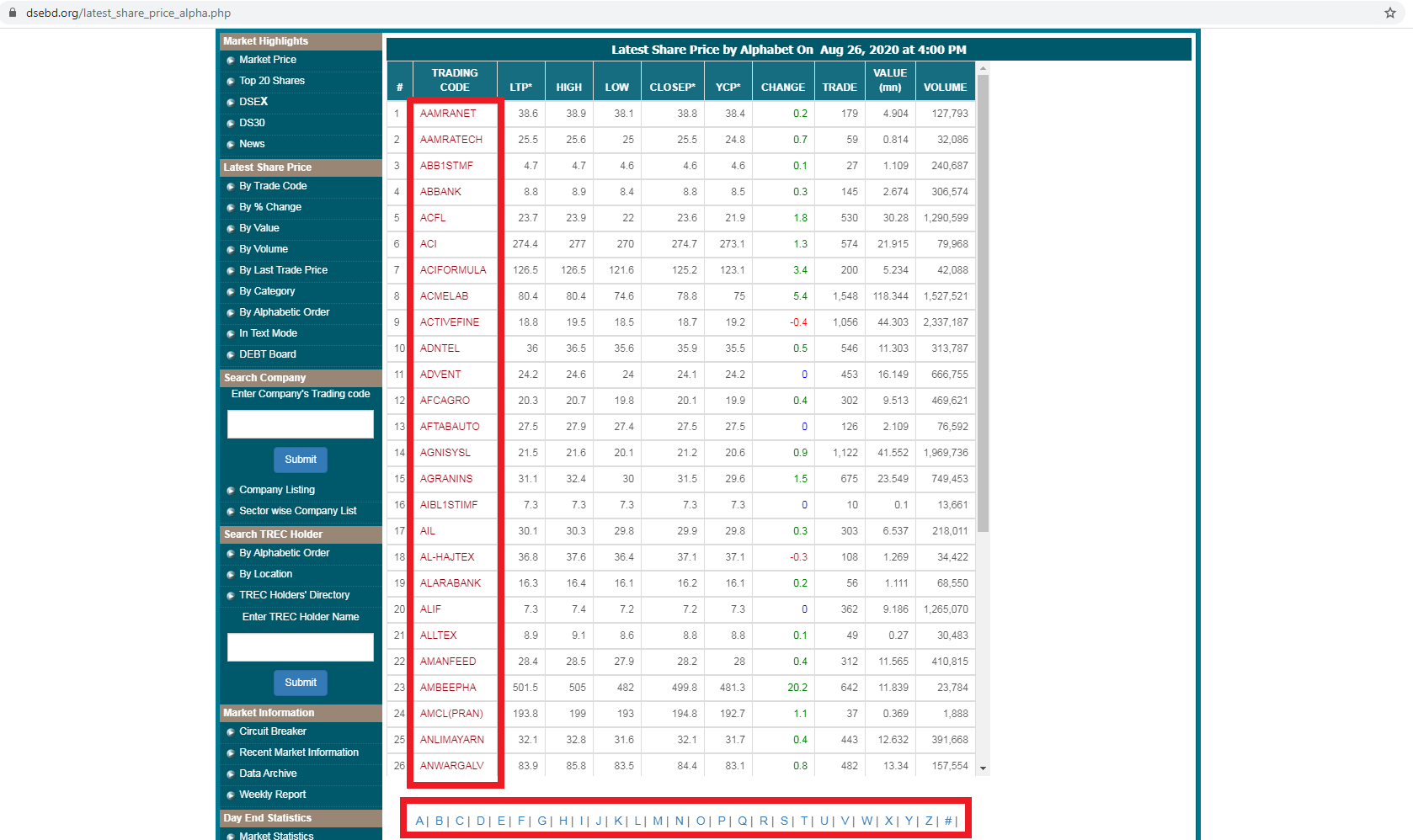Open the Top 20 Shares page
1413x840 pixels.
272,80
